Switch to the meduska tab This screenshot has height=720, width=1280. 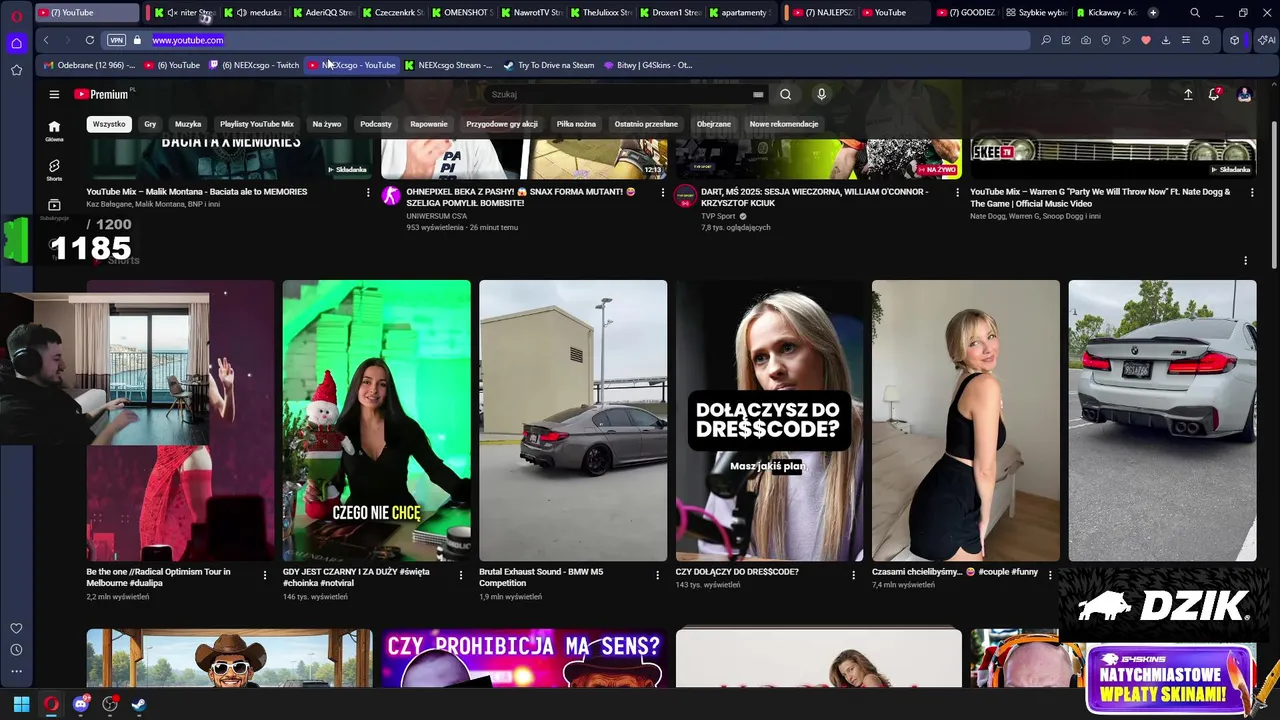tap(253, 13)
